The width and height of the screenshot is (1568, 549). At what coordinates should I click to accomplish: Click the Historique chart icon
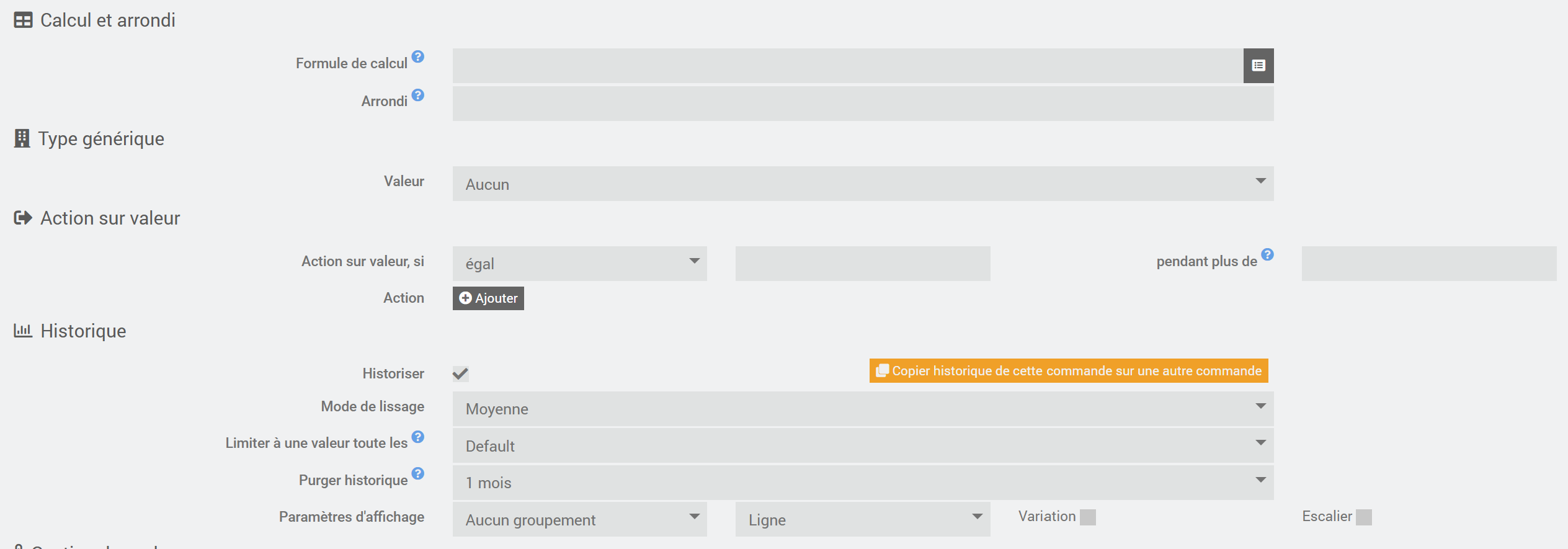23,331
